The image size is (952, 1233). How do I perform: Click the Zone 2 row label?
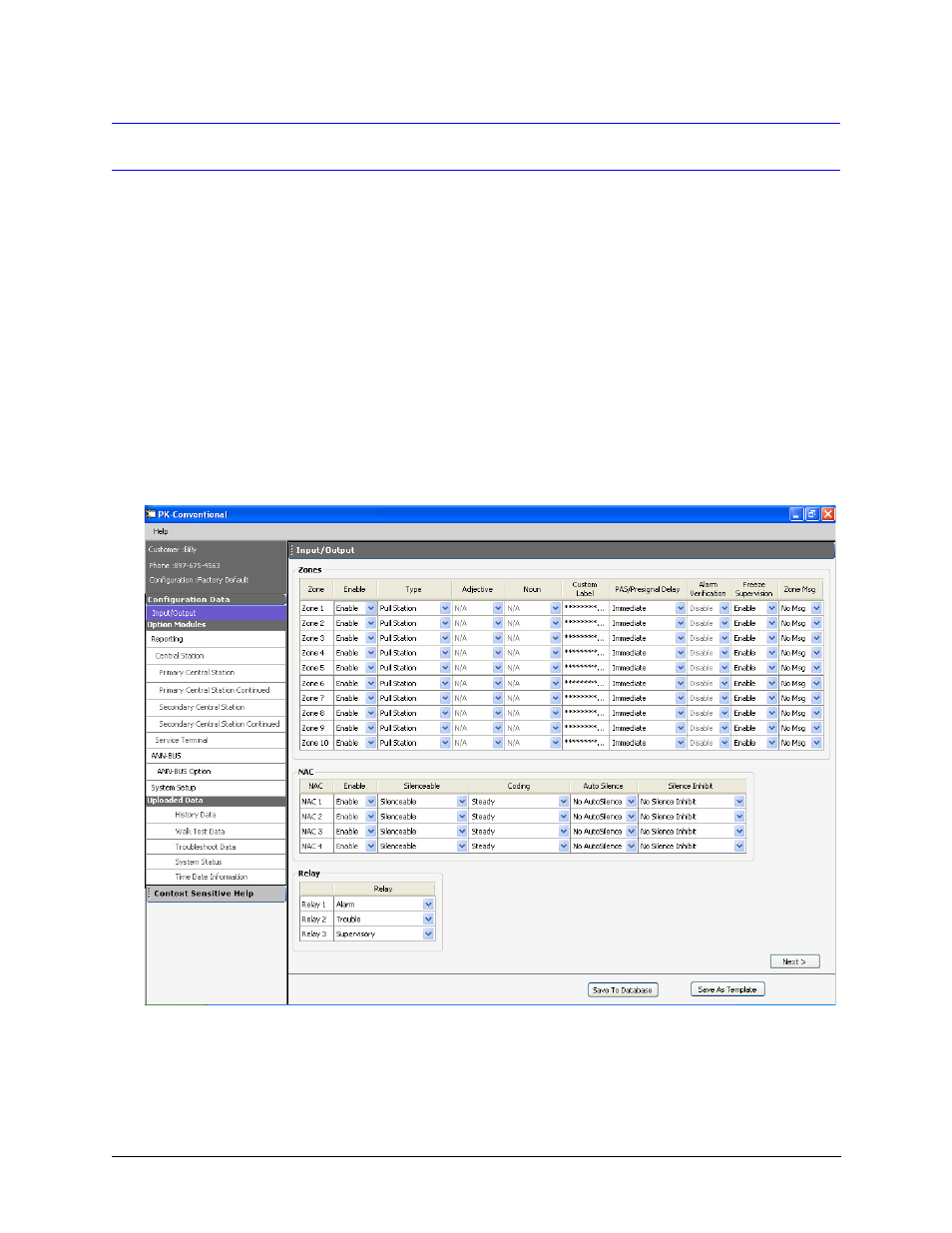[315, 623]
